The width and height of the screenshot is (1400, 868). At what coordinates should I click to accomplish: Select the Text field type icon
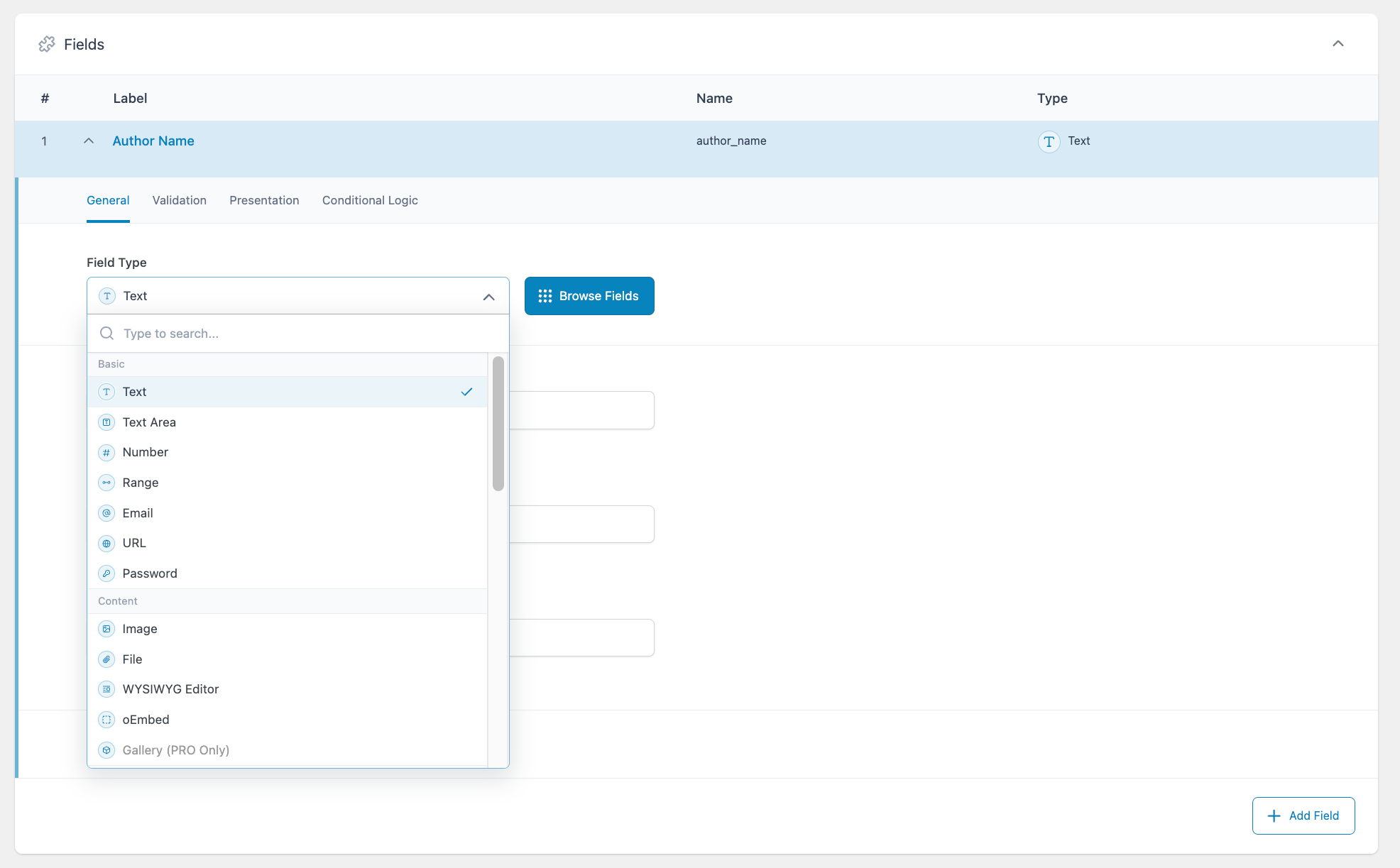(106, 392)
